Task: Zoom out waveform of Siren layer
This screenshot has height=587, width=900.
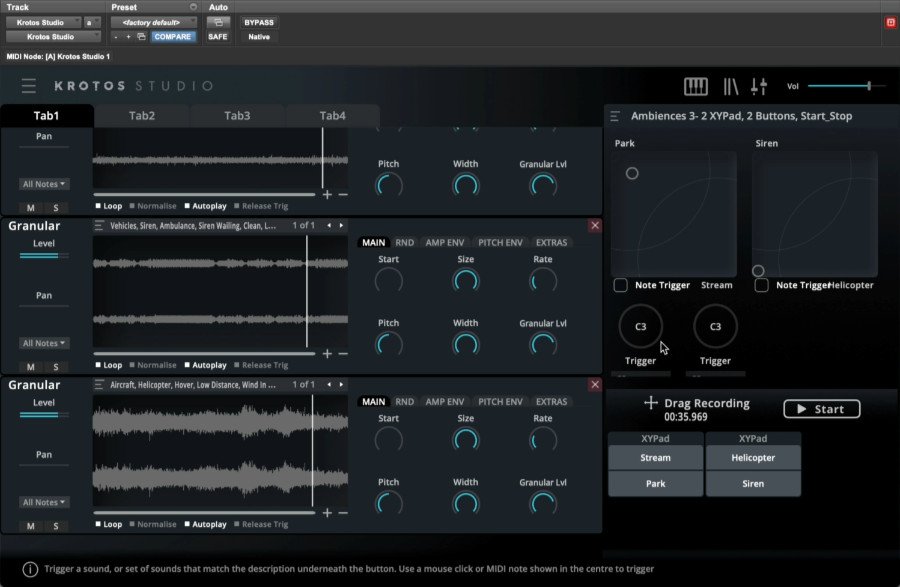Action: click(343, 354)
